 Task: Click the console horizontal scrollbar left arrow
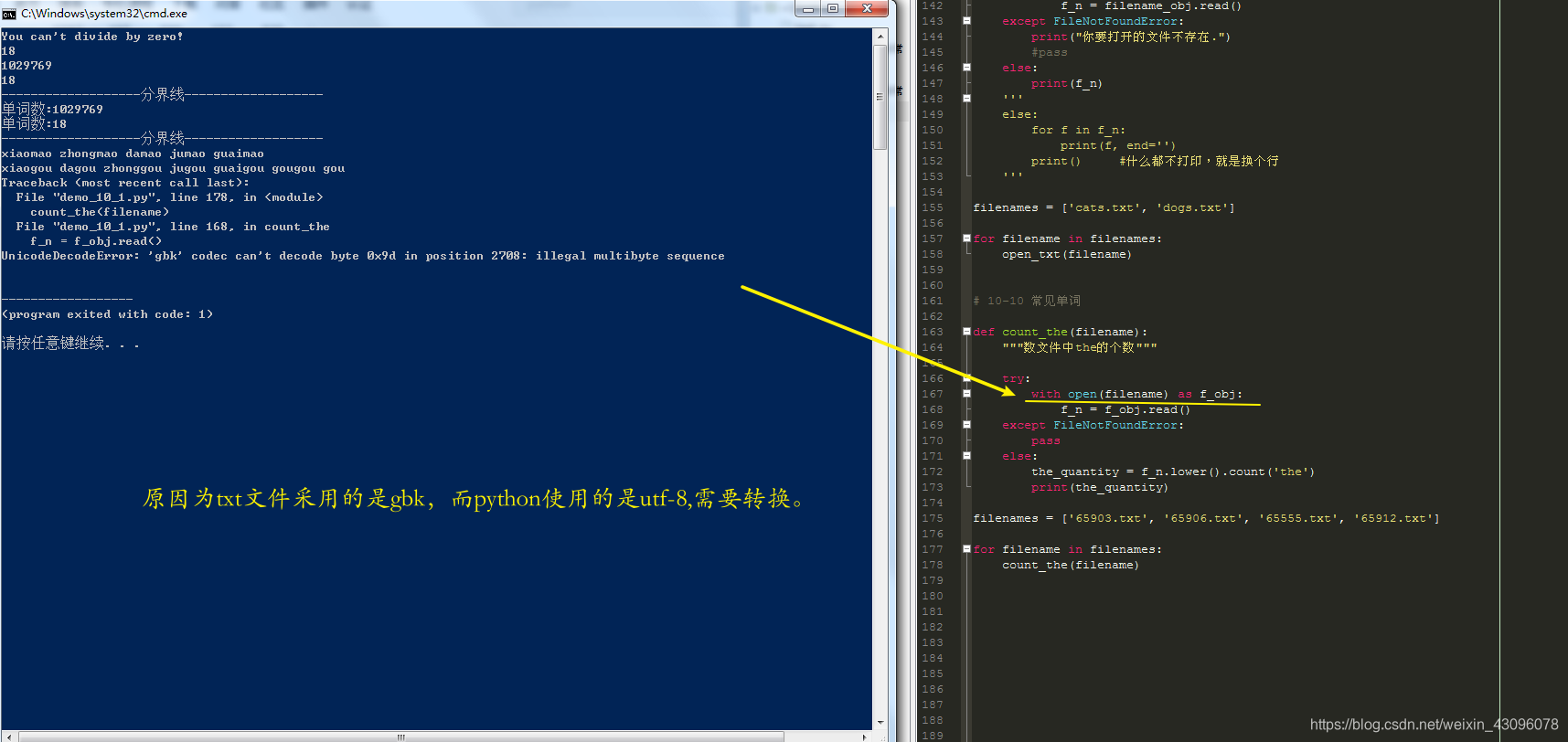tap(9, 737)
